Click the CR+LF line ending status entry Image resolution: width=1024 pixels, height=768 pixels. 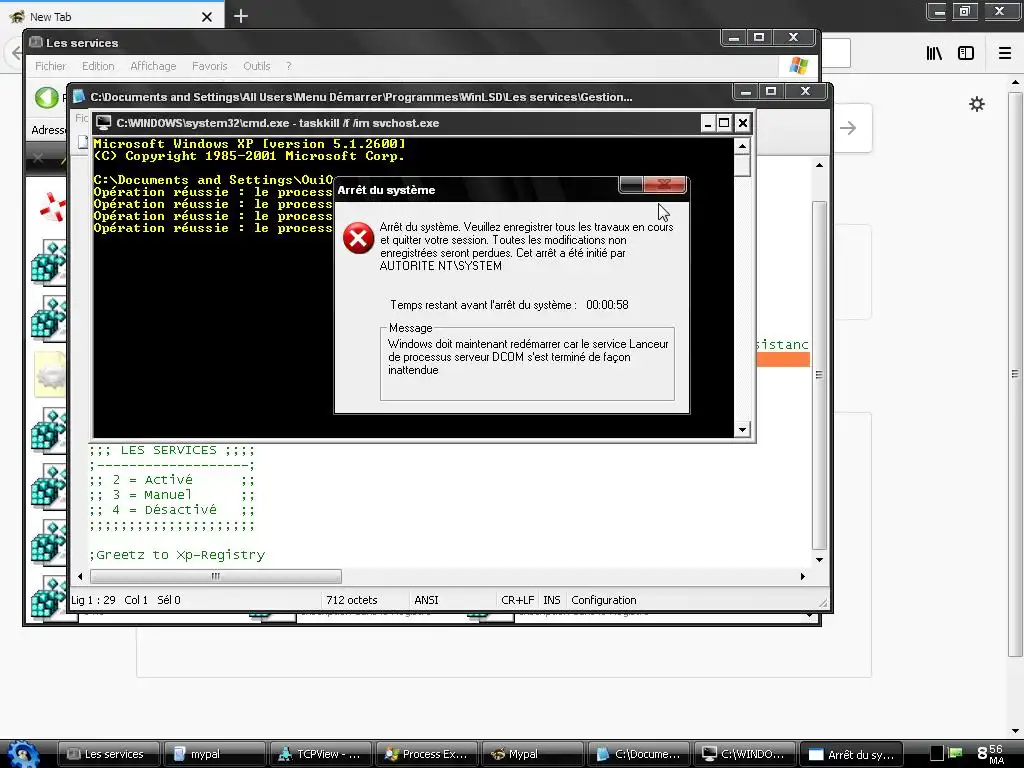(517, 600)
